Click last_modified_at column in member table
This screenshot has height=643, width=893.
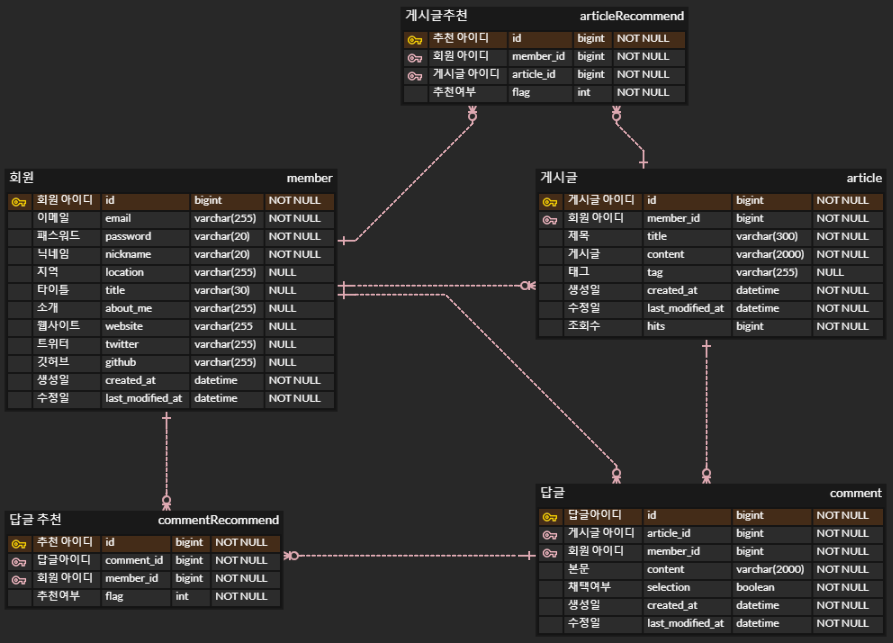point(144,398)
